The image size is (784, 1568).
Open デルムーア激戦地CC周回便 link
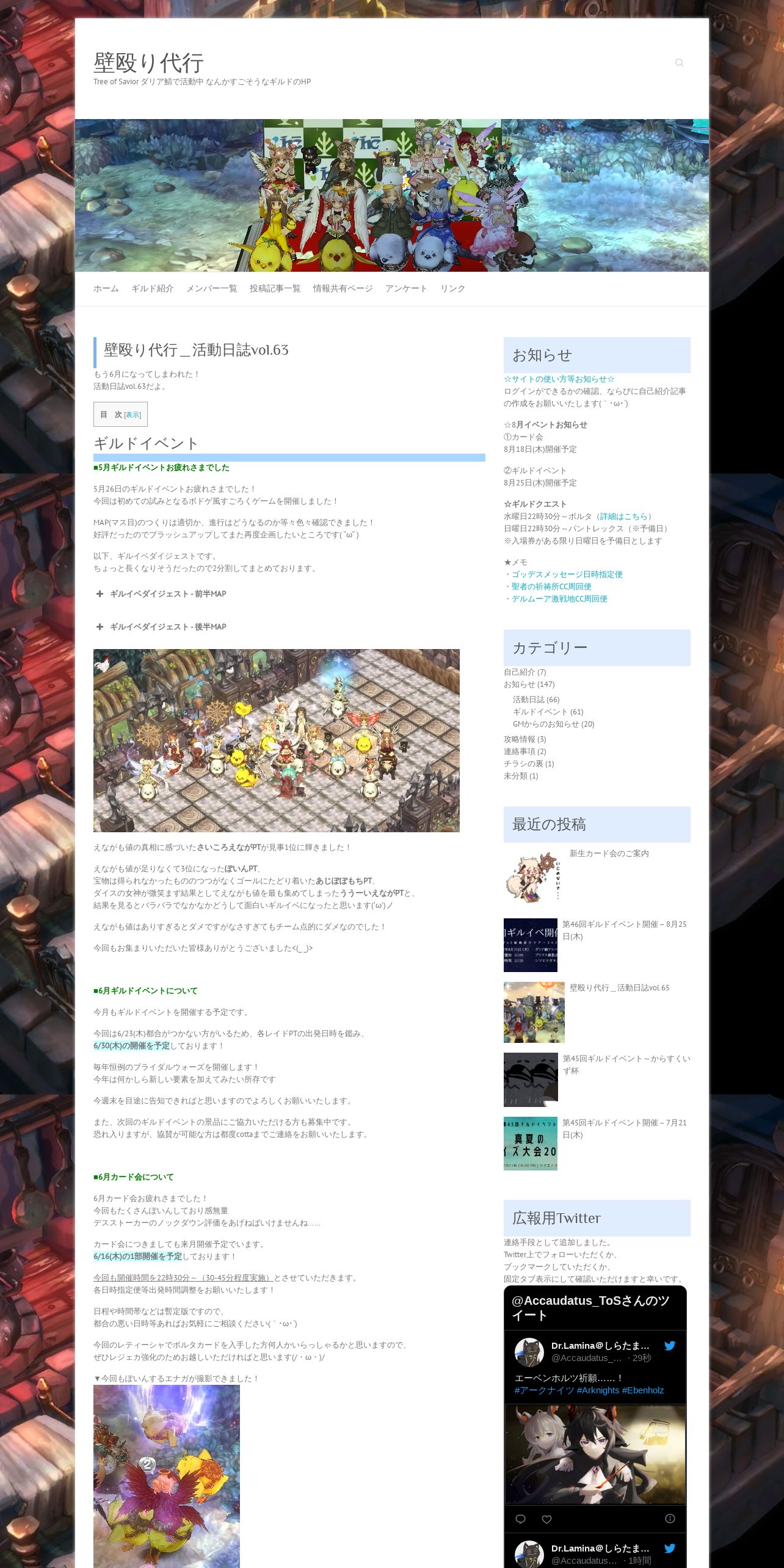click(559, 599)
